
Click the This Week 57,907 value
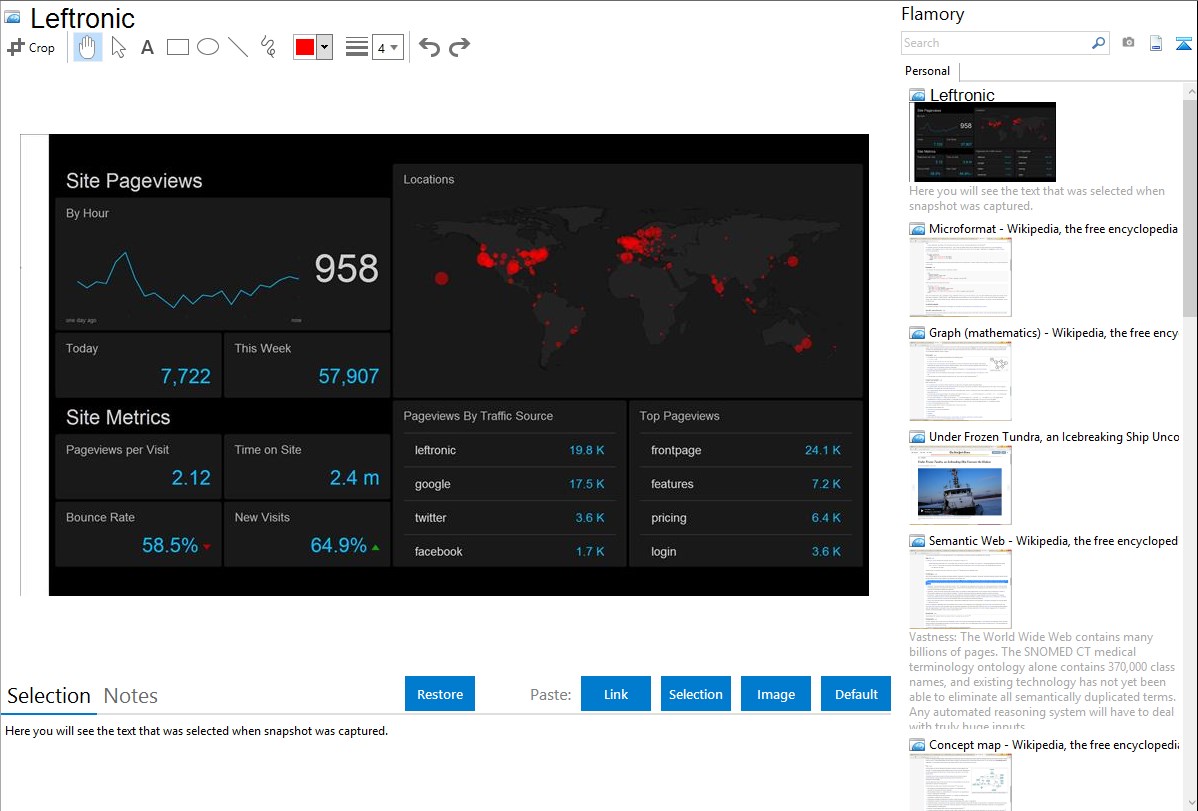coord(348,376)
